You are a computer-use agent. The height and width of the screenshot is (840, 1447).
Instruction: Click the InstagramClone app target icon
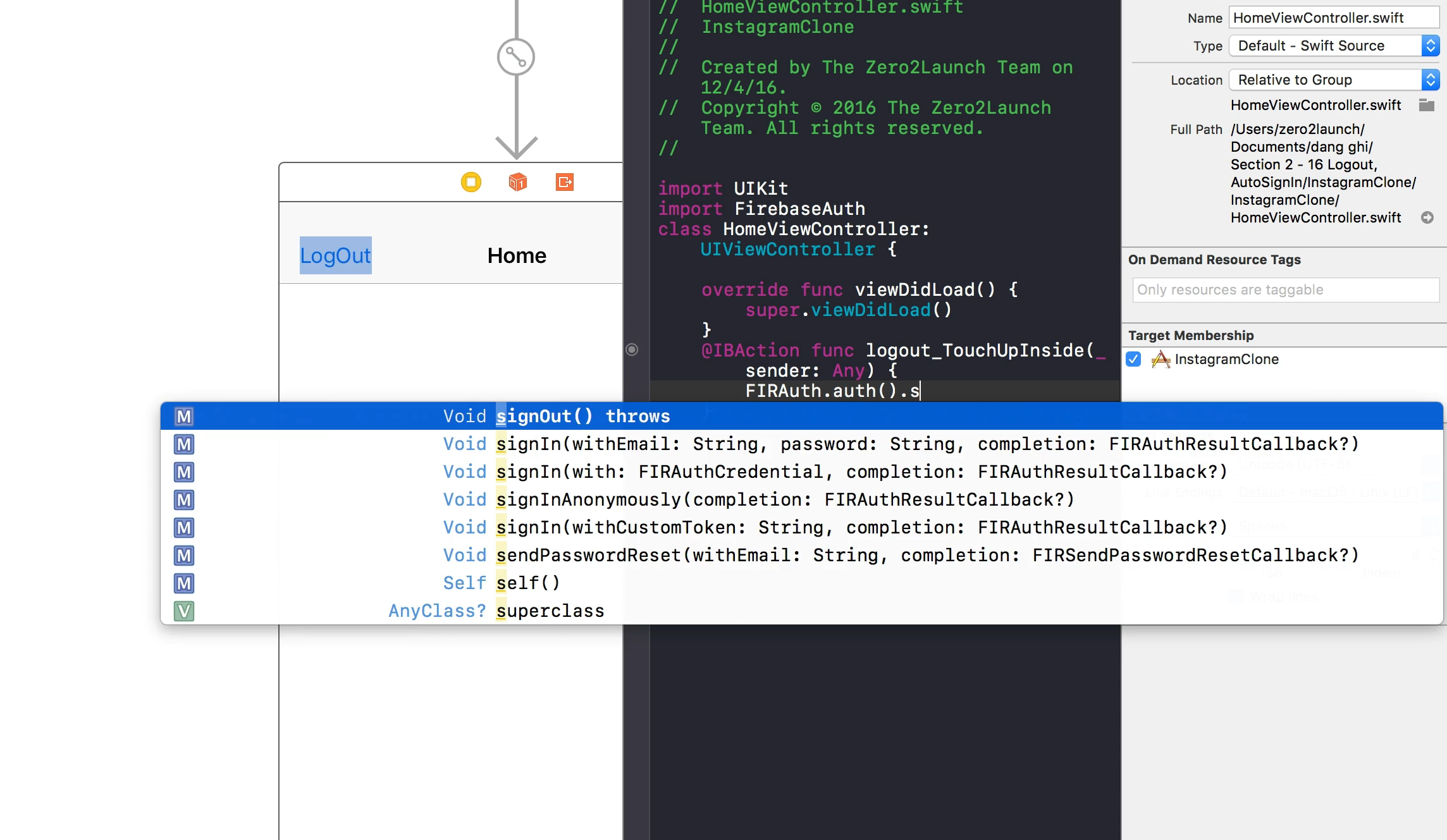[1161, 359]
